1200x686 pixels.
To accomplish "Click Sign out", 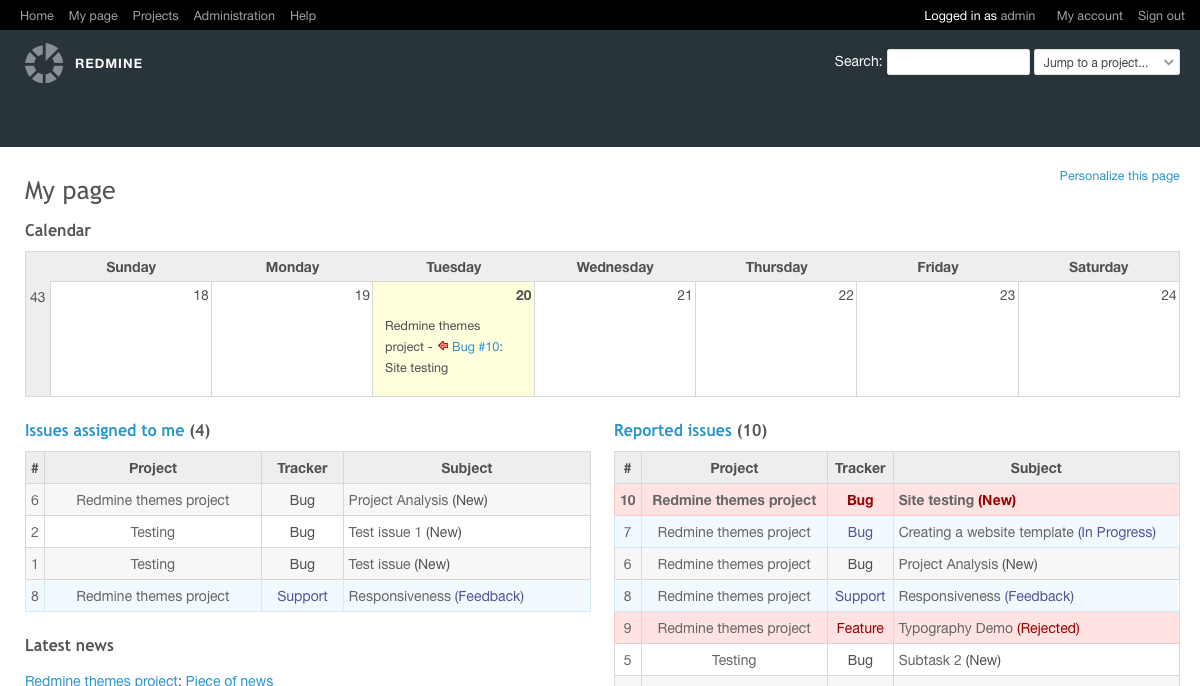I will [x=1161, y=15].
